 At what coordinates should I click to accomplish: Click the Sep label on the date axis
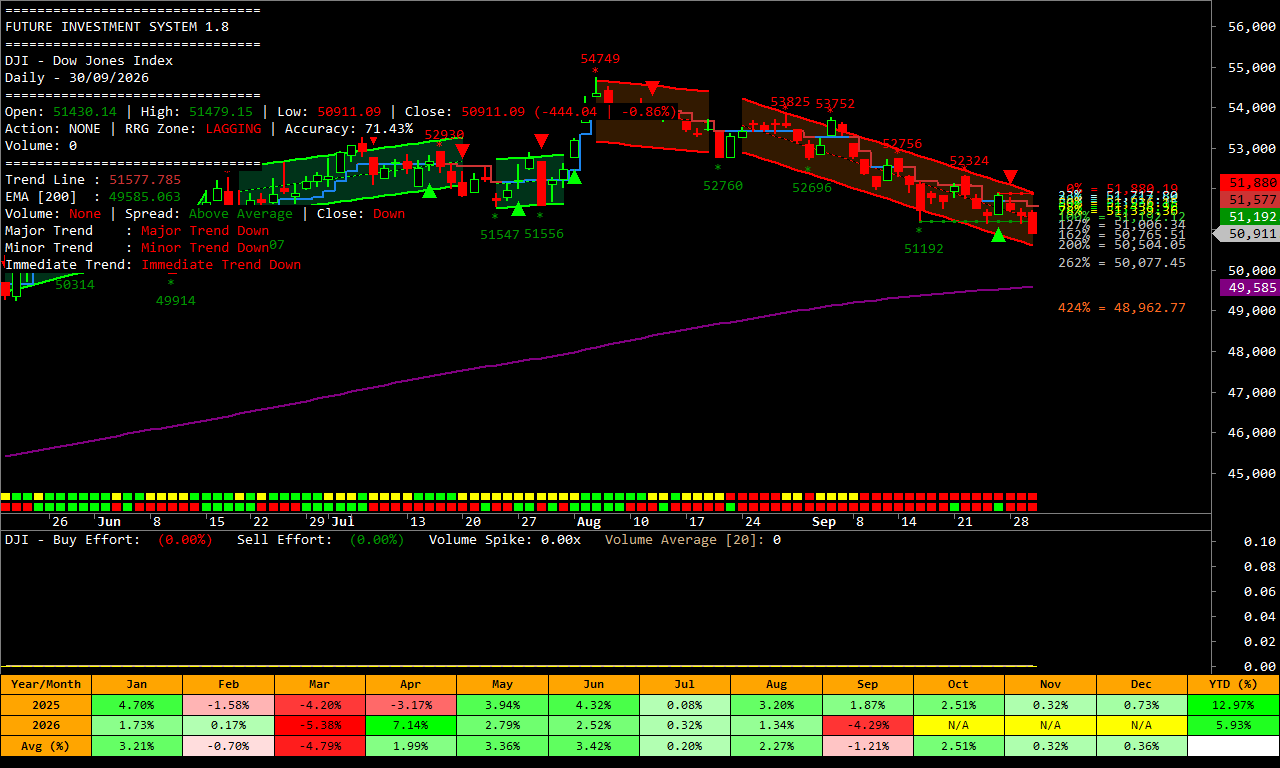coord(824,522)
